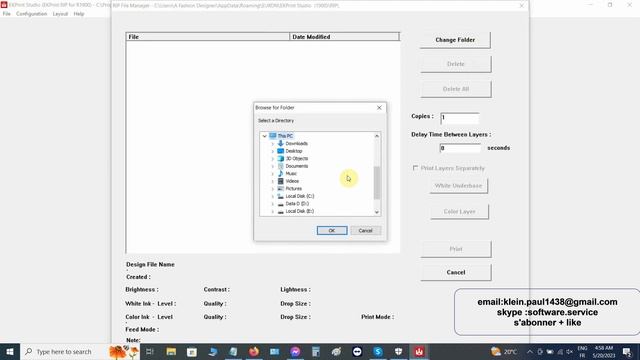Expand the Pictures folder node

(273, 189)
